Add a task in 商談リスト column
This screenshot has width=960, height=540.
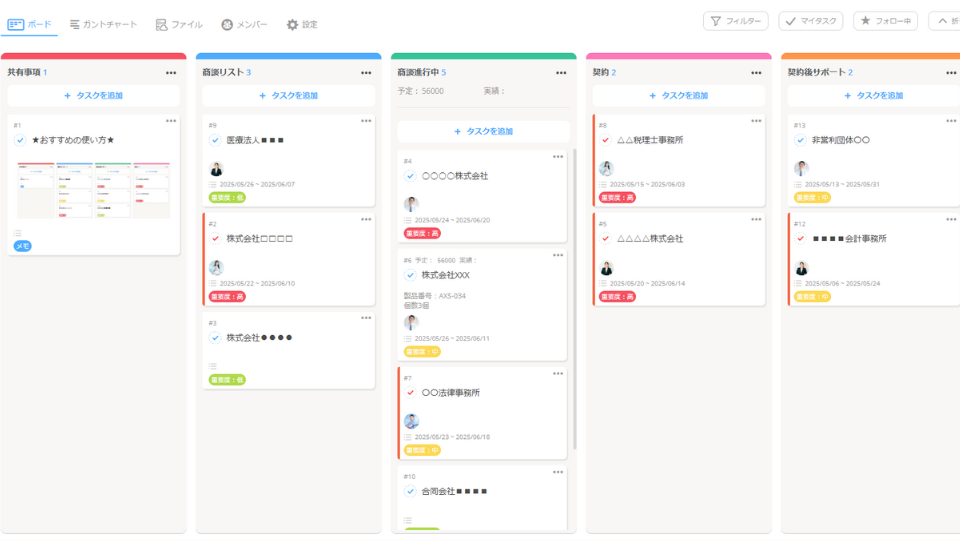coord(288,96)
